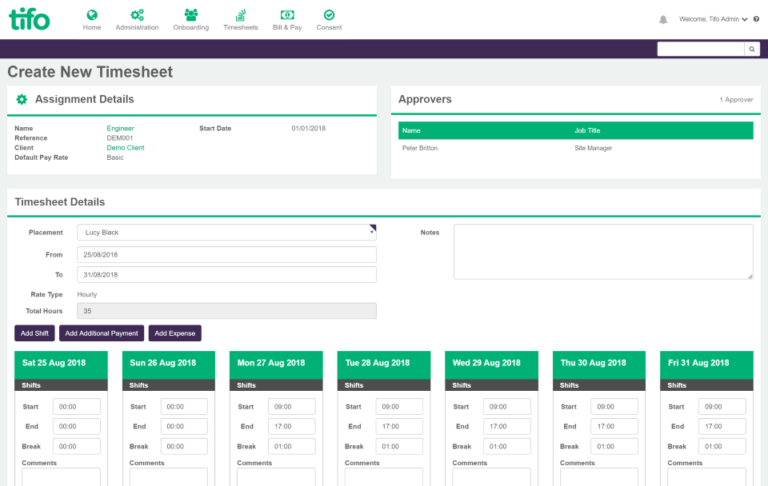The image size is (768, 486).
Task: Click the notifications bell icon
Action: coord(663,19)
